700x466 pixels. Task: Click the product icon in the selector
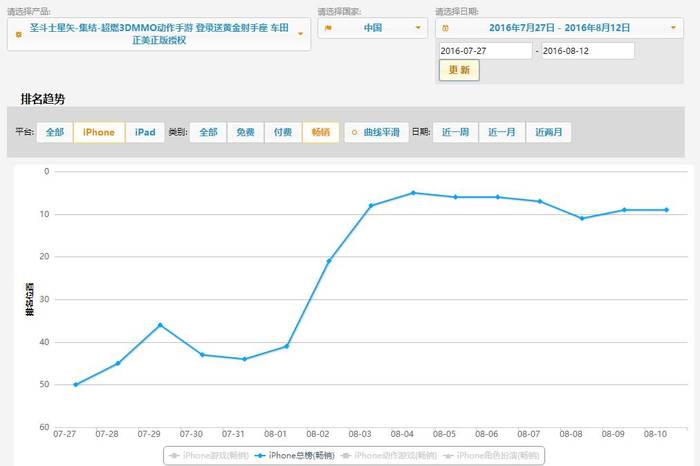(x=18, y=34)
